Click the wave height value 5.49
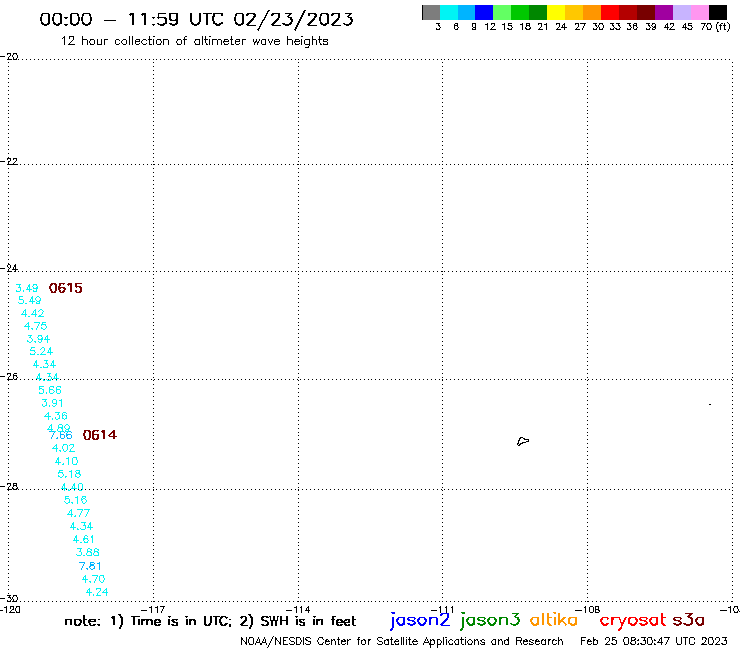 (x=30, y=300)
